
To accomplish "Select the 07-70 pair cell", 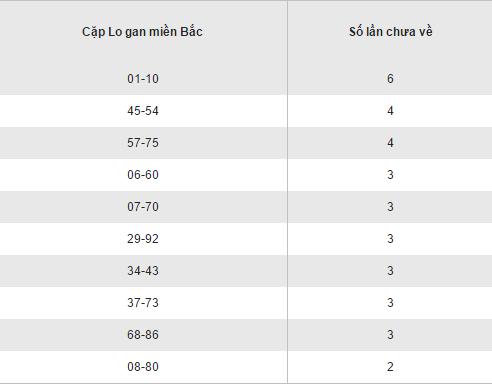I will point(143,207).
